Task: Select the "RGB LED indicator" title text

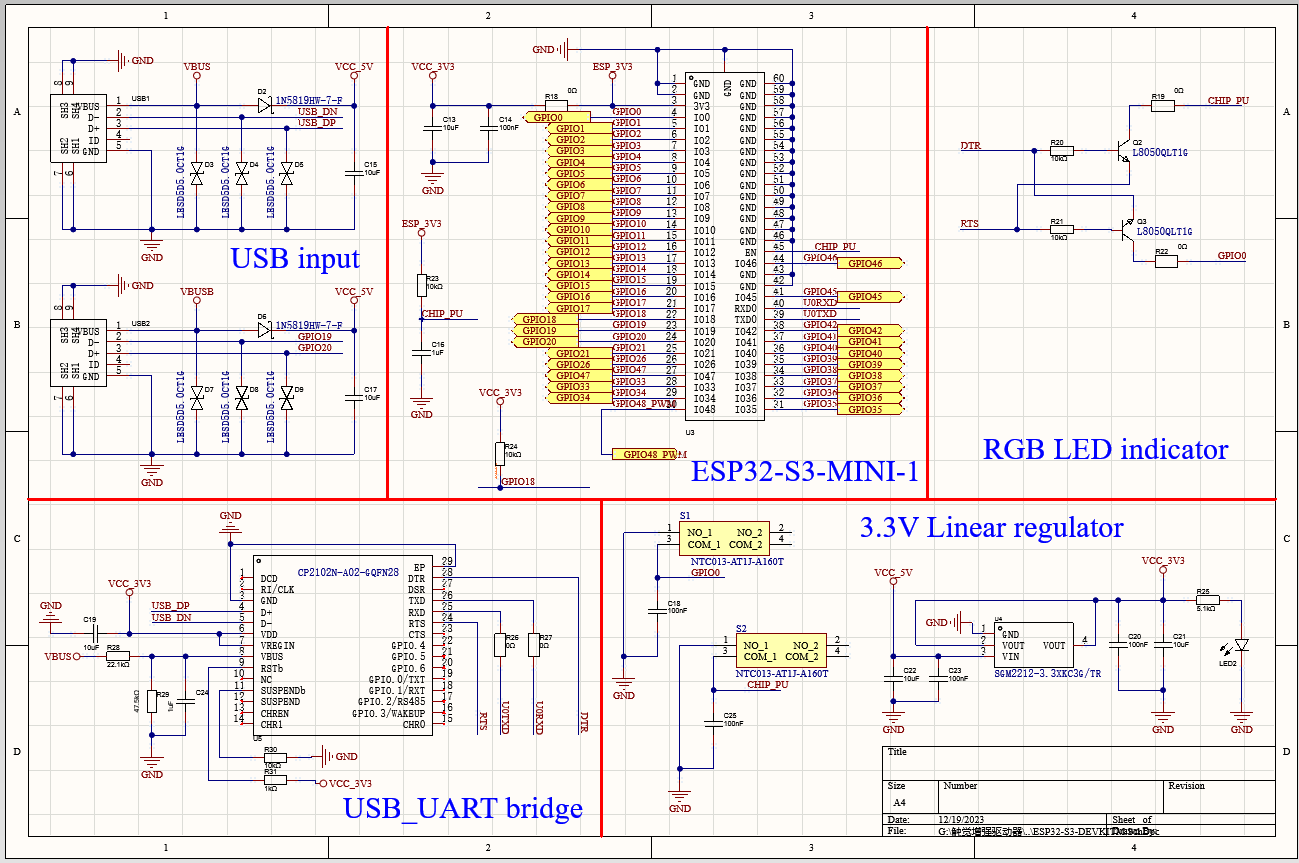Action: [1105, 449]
